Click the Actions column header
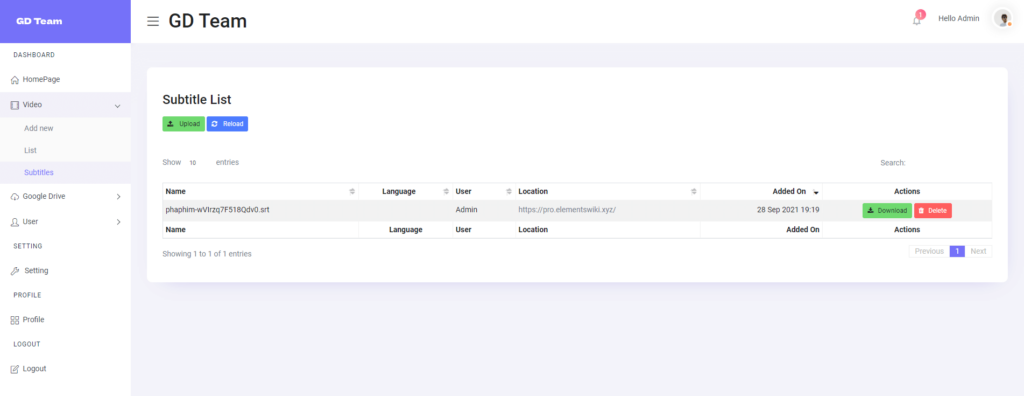Screen dimensions: 1024x396 click(x=907, y=191)
